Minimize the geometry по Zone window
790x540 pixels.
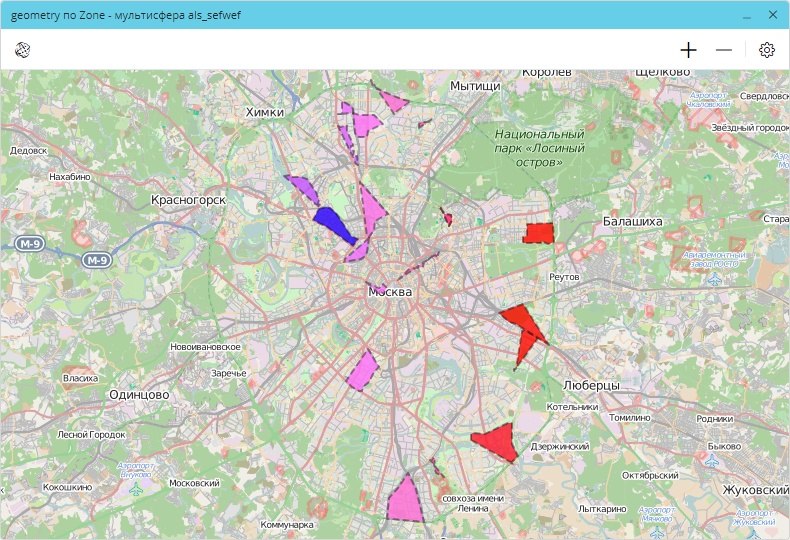coord(746,15)
